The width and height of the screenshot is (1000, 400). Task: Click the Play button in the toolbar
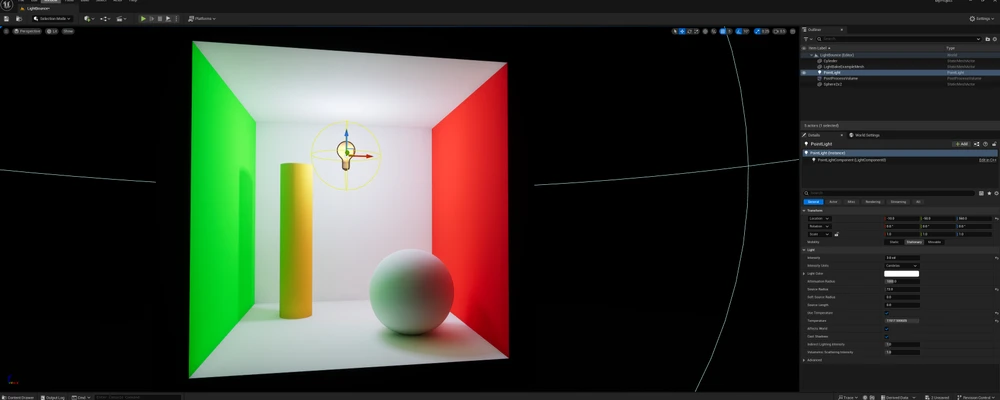pos(143,18)
